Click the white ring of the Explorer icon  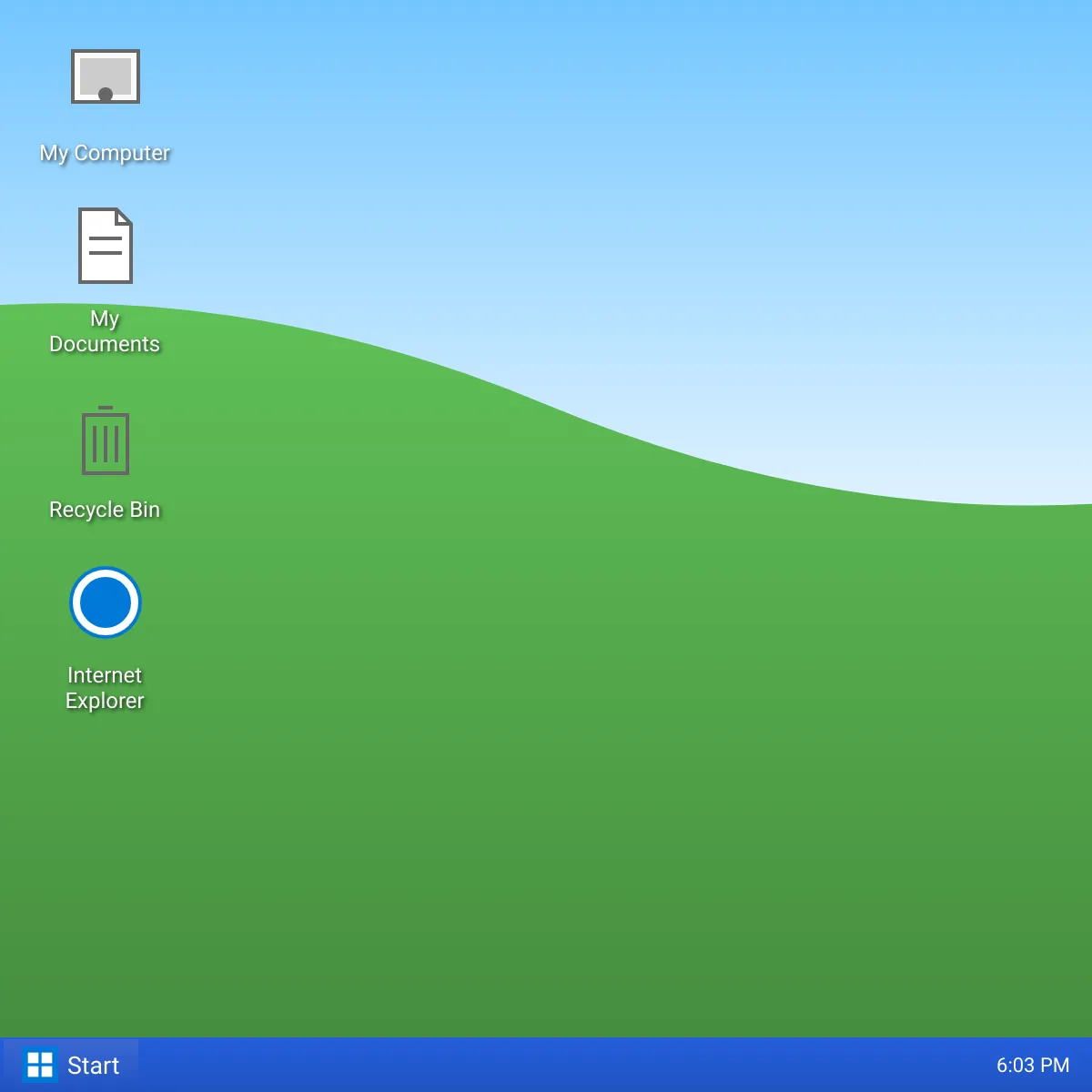pyautogui.click(x=106, y=572)
